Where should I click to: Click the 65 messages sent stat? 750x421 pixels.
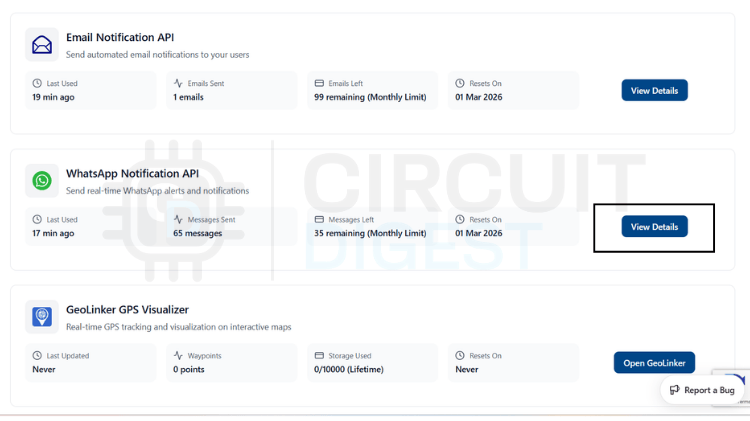pyautogui.click(x=197, y=233)
